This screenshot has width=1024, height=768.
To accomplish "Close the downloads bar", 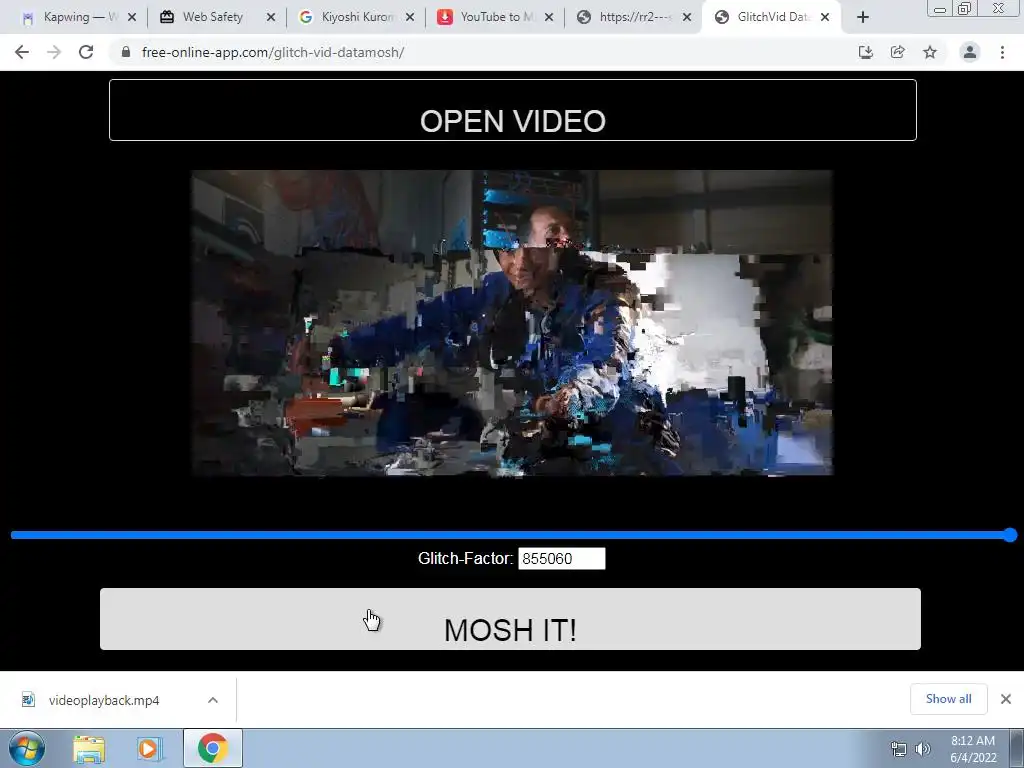I will click(x=1006, y=699).
